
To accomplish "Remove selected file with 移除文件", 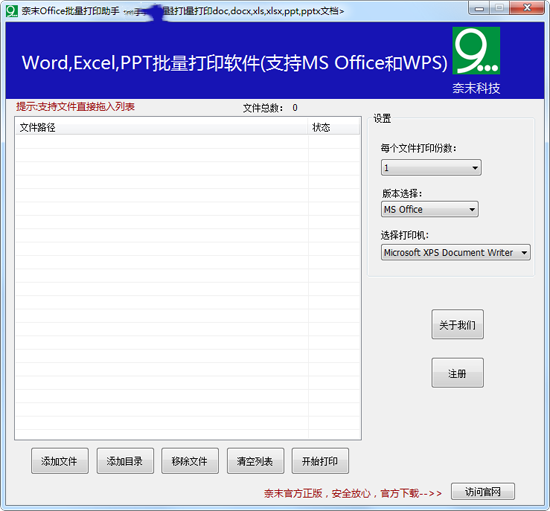I will pos(190,461).
